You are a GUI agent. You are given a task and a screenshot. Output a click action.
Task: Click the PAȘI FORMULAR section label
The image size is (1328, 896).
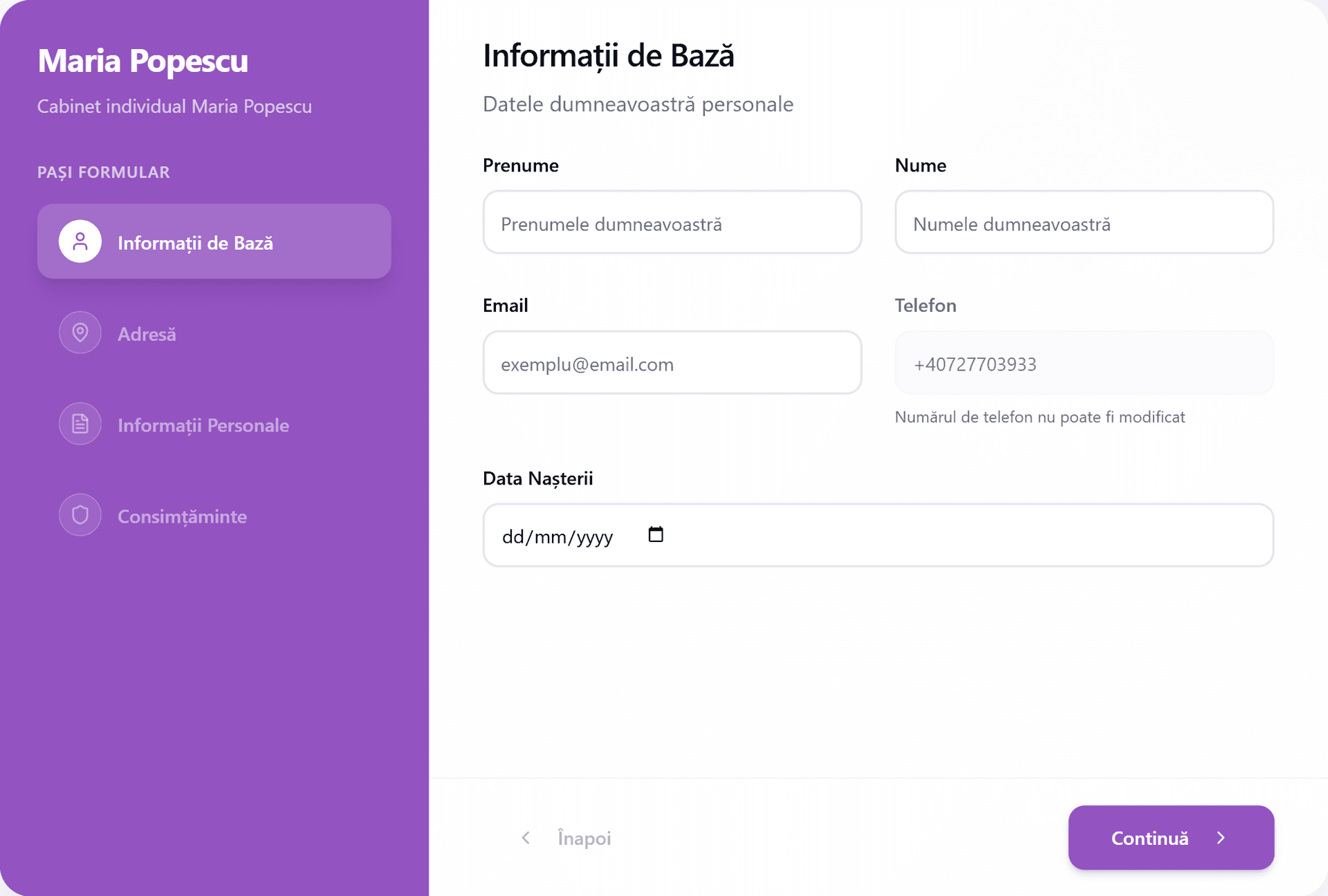tap(104, 172)
